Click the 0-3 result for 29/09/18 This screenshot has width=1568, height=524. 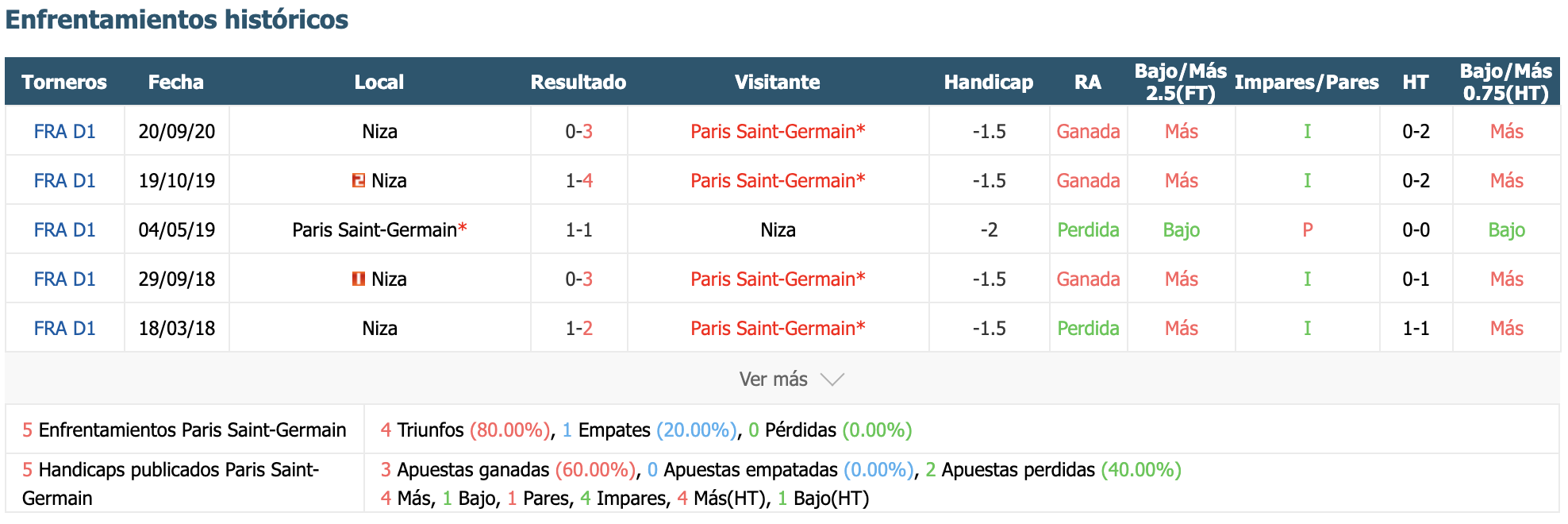[x=578, y=279]
